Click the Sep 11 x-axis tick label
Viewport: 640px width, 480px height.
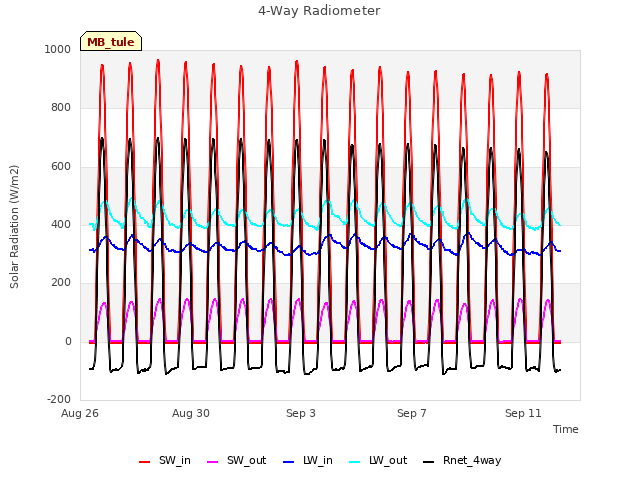click(x=523, y=413)
